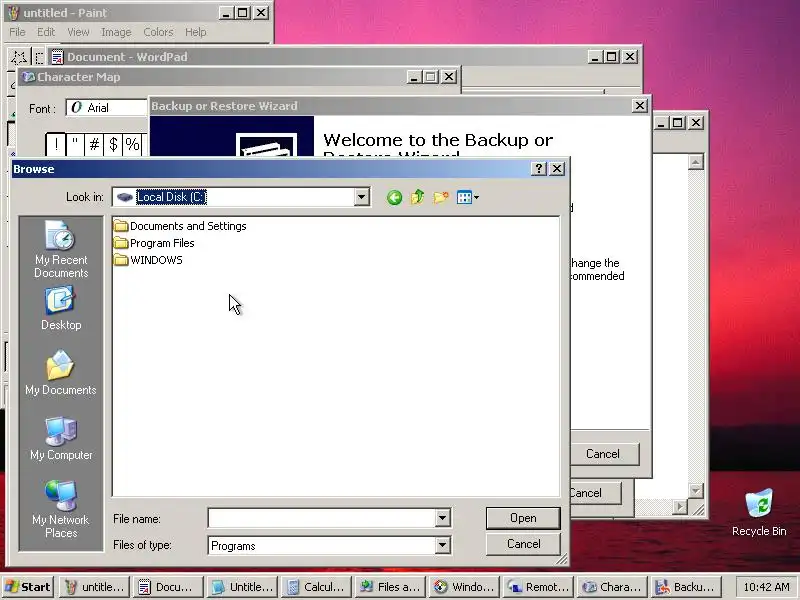Switch to untitled Paint taskbar button

pyautogui.click(x=94, y=587)
